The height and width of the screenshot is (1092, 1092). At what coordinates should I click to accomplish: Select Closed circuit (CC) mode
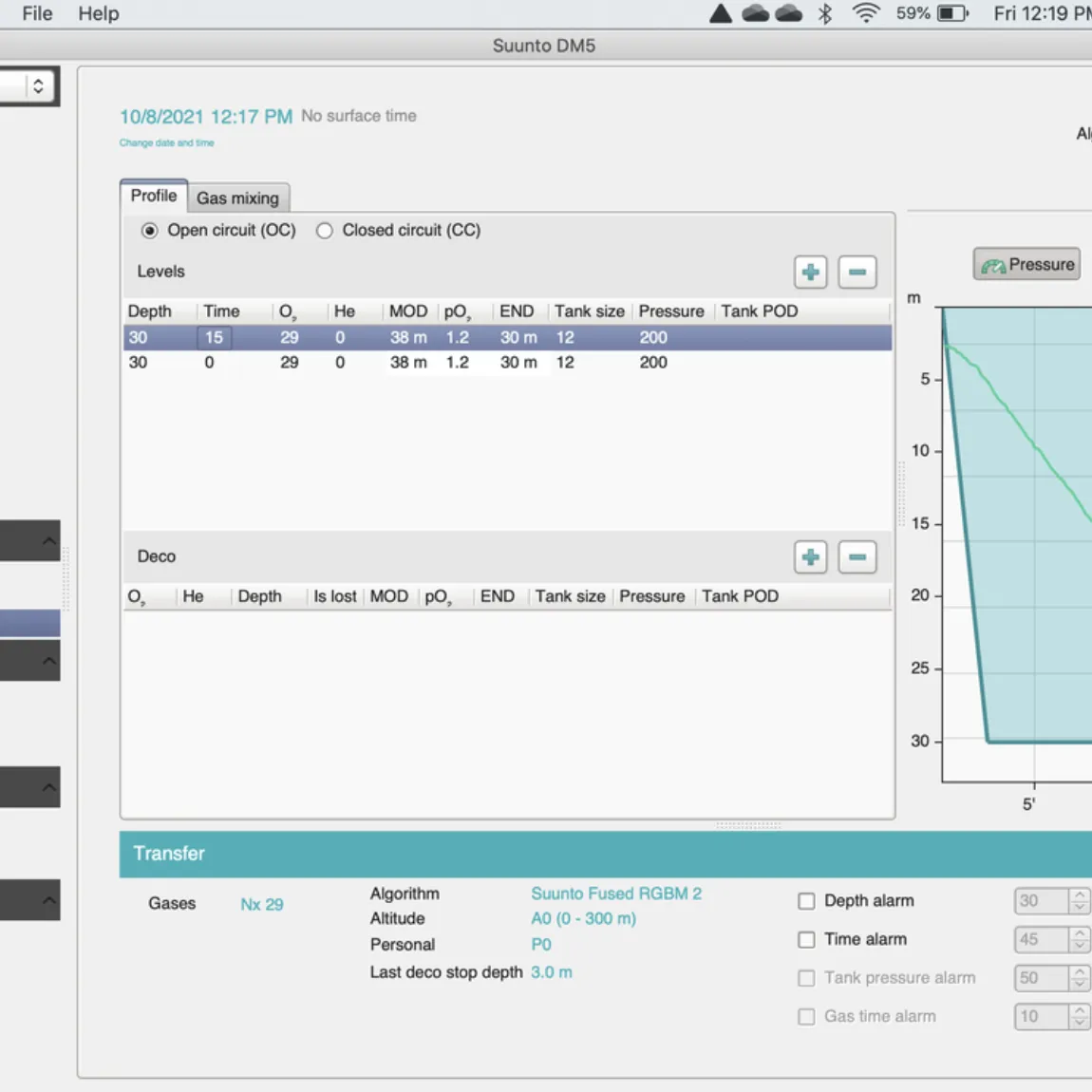tap(325, 231)
